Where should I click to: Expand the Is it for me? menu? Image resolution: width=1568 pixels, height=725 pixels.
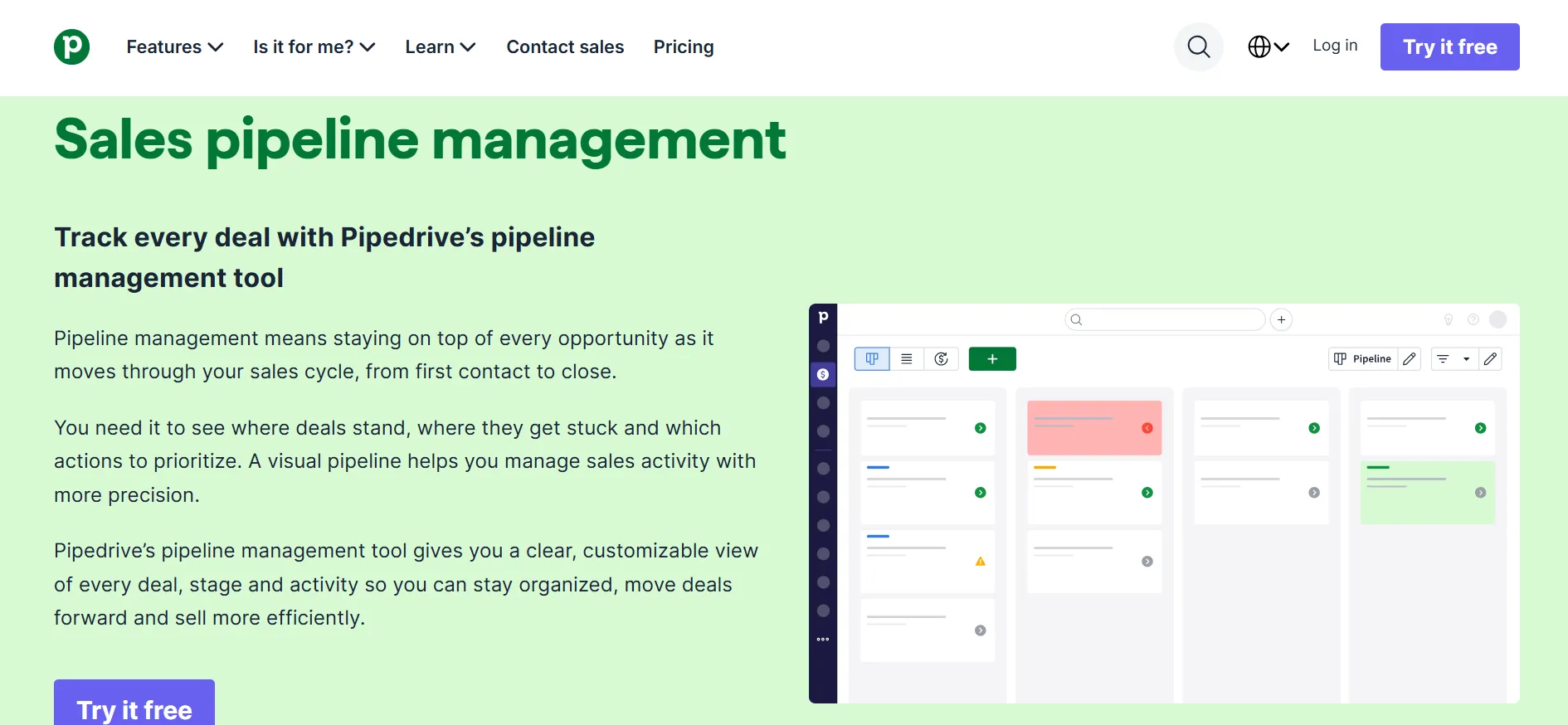coord(314,46)
